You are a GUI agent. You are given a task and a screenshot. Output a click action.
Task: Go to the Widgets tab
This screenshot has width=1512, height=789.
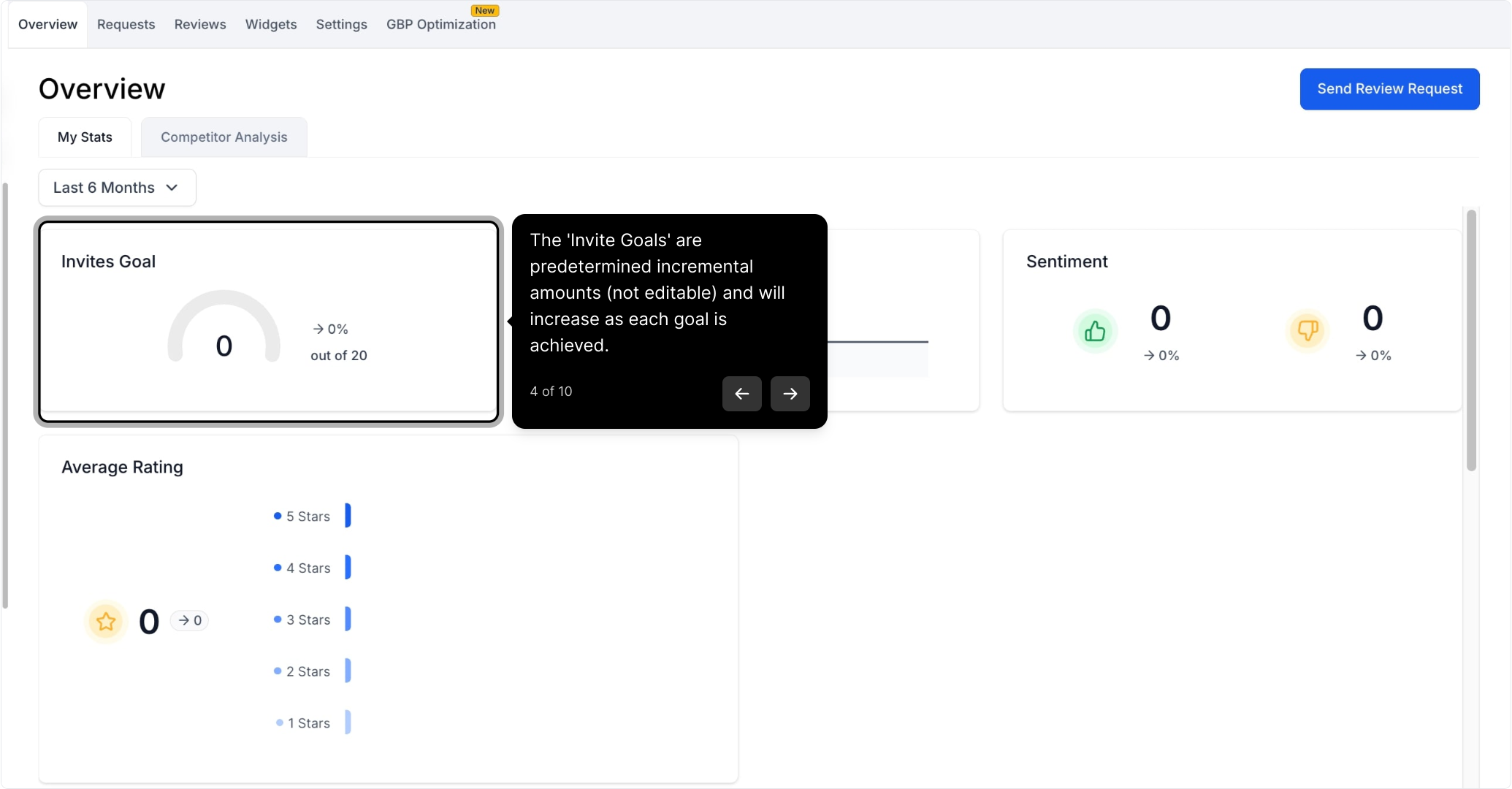tap(271, 24)
